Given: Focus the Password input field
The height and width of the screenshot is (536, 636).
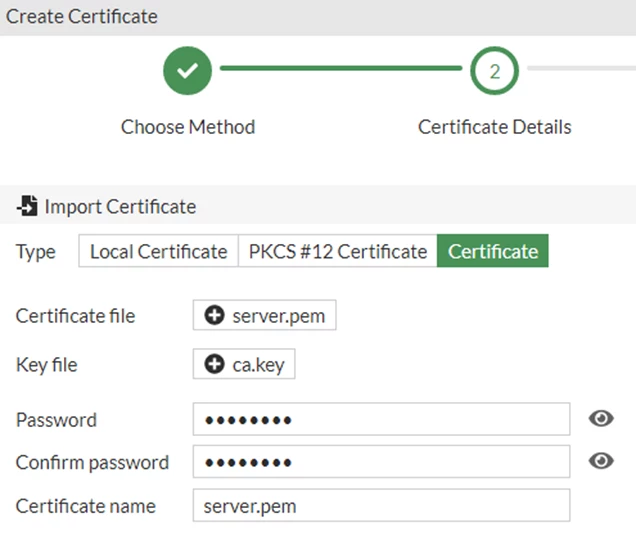Looking at the screenshot, I should point(381,419).
